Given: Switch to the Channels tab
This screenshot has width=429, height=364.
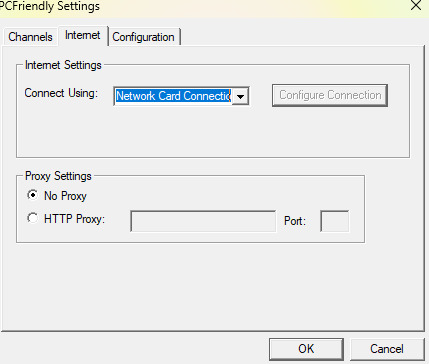Looking at the screenshot, I should (30, 37).
